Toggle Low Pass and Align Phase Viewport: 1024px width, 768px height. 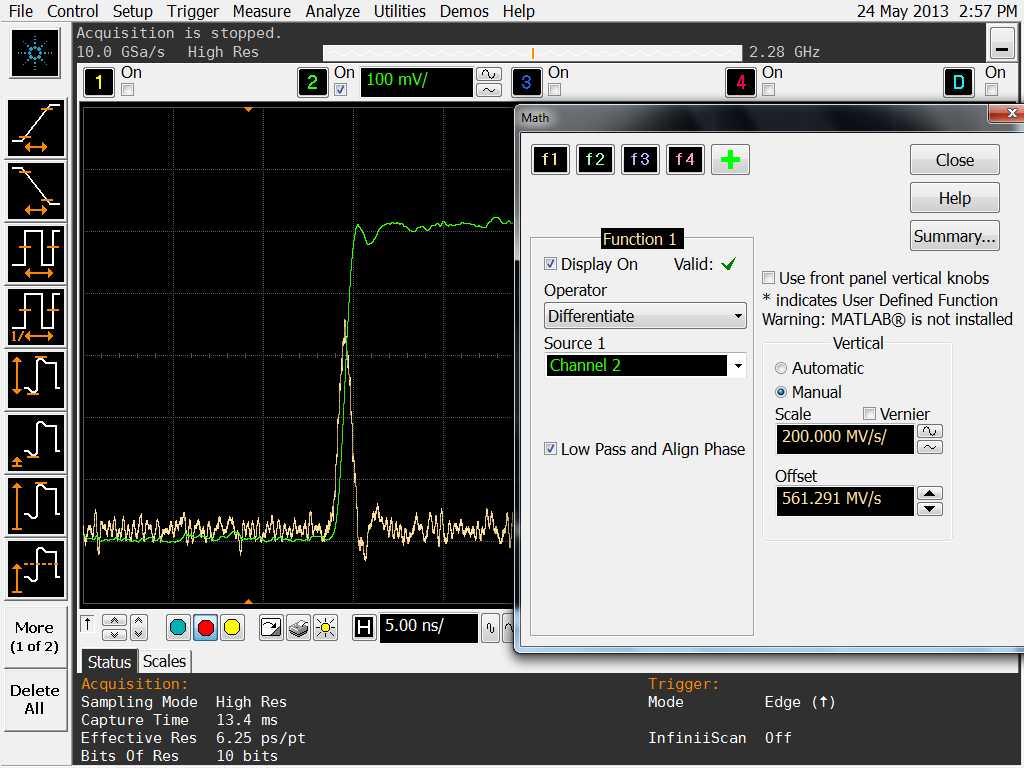pyautogui.click(x=551, y=449)
